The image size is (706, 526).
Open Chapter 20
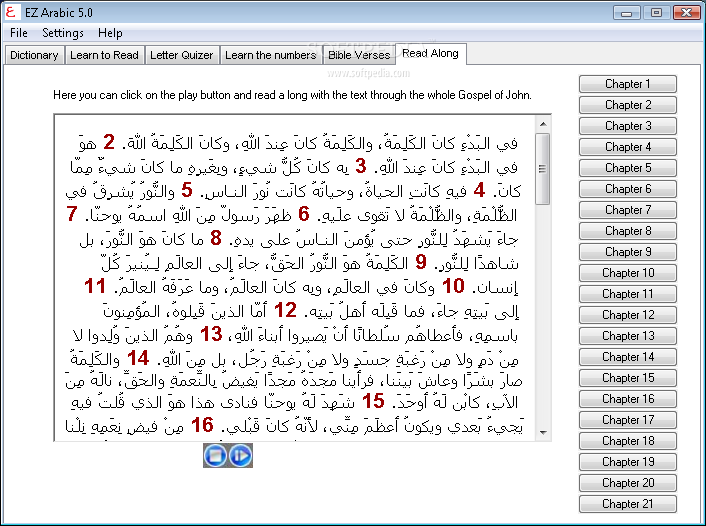(628, 483)
